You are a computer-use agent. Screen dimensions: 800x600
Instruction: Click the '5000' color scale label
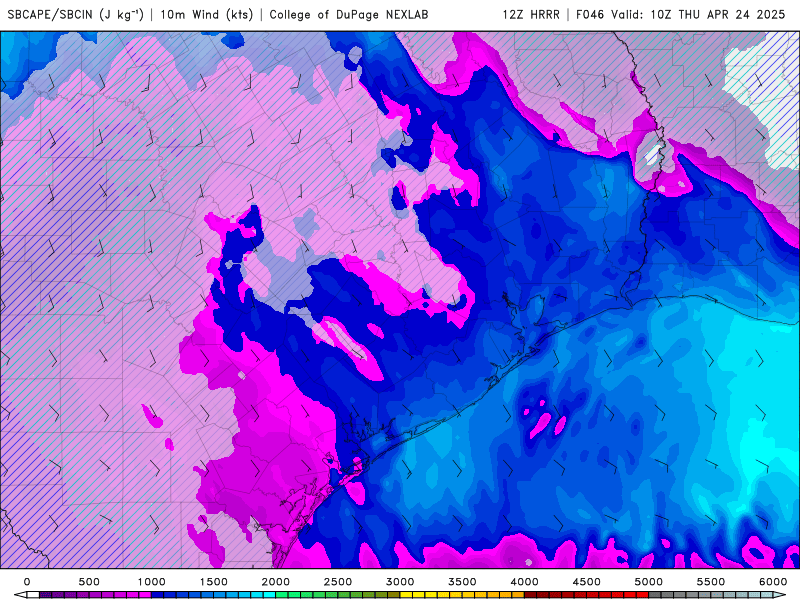point(649,582)
